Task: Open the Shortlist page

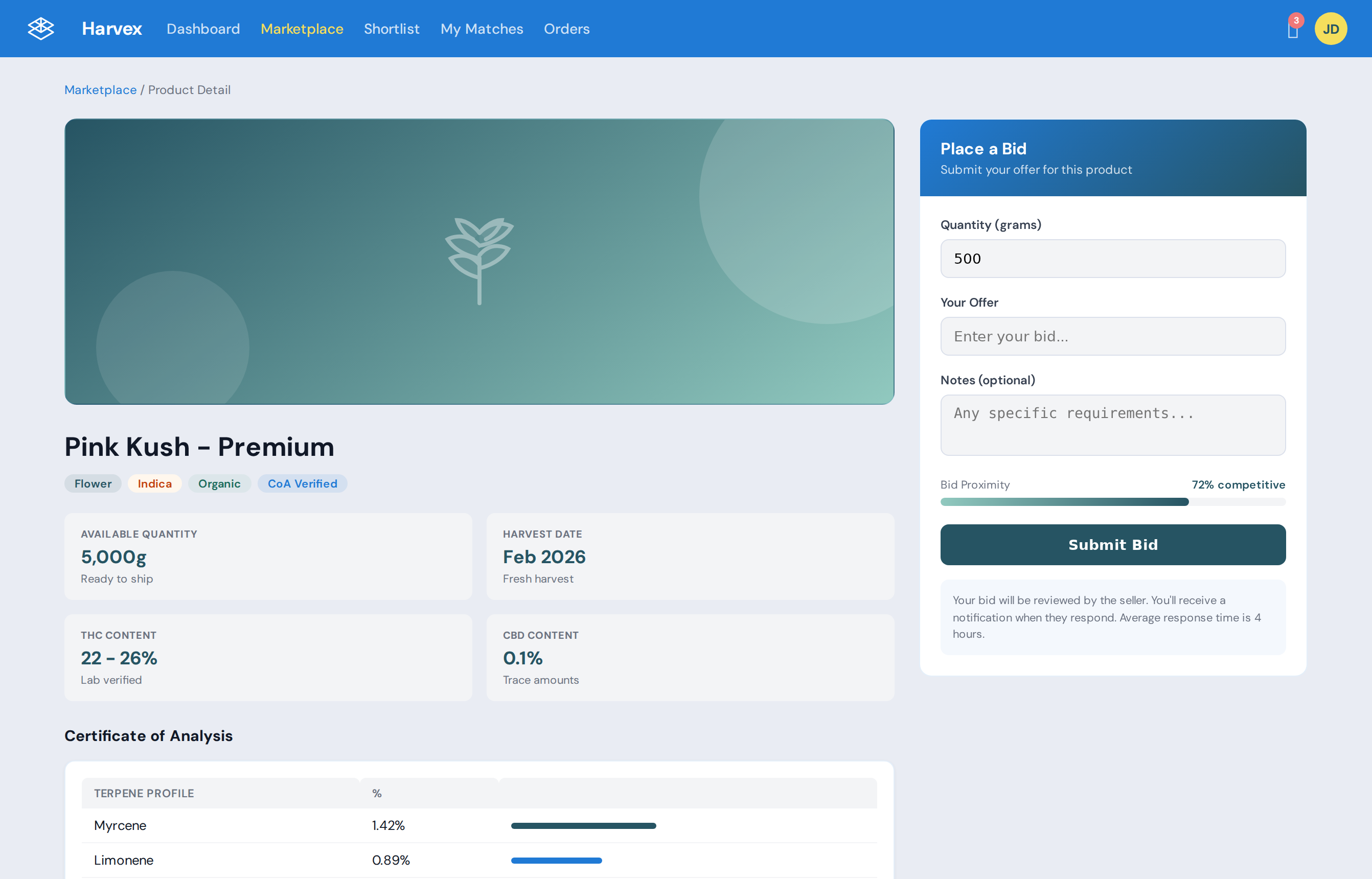Action: coord(392,29)
